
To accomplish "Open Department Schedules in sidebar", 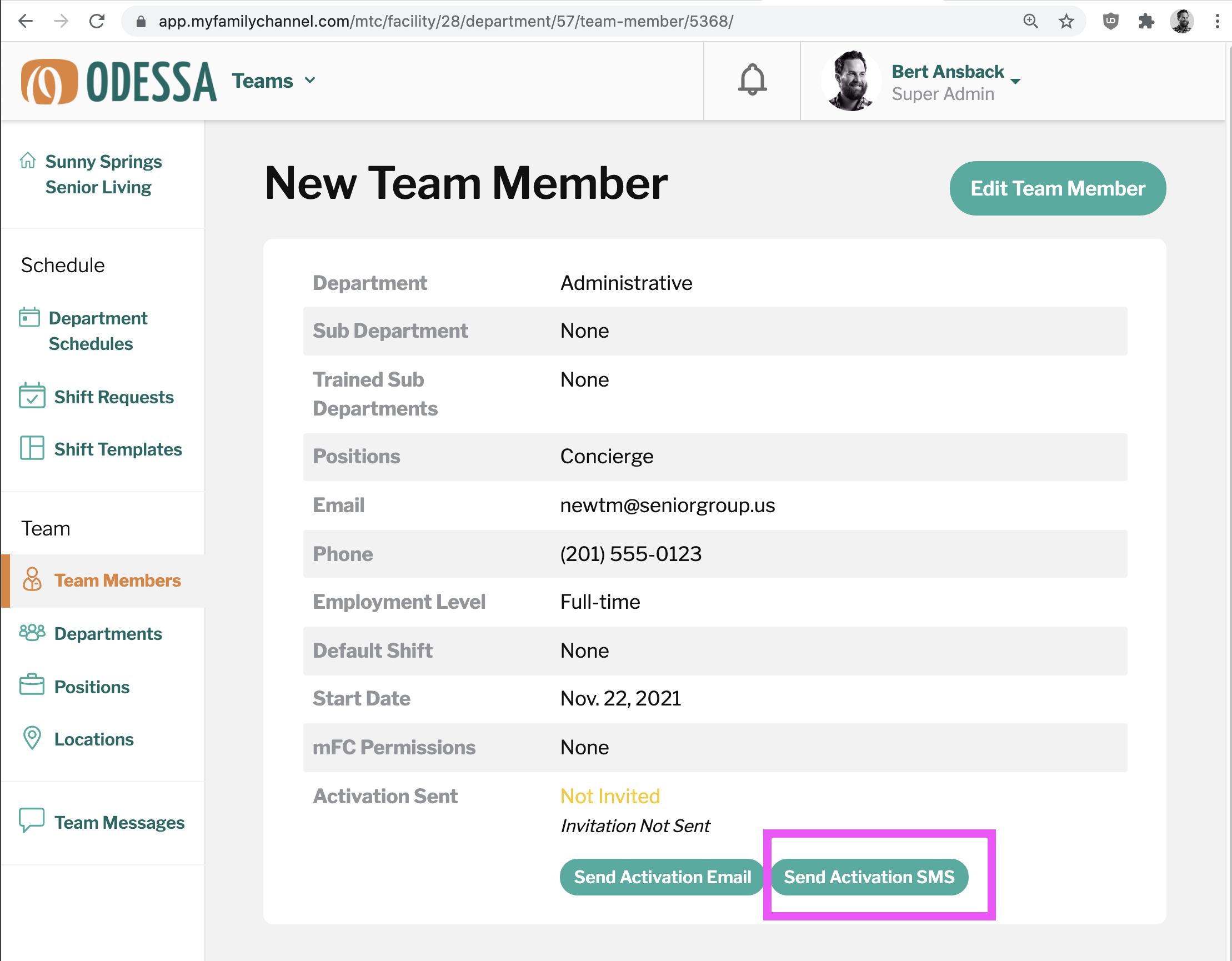I will [98, 331].
